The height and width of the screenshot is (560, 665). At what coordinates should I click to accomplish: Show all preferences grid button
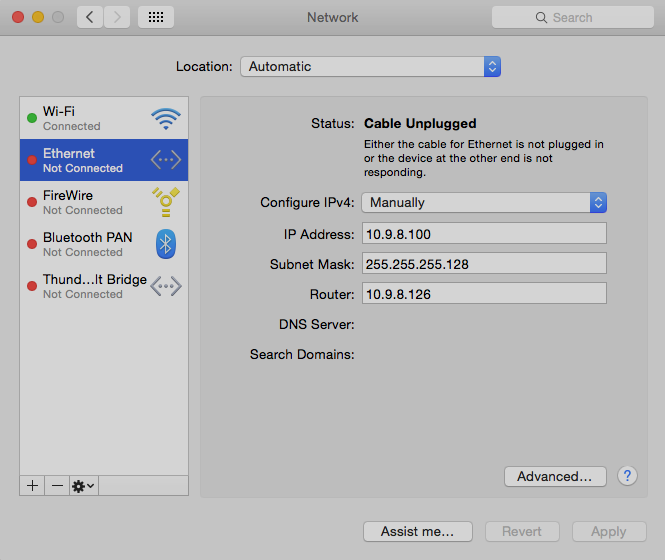156,17
